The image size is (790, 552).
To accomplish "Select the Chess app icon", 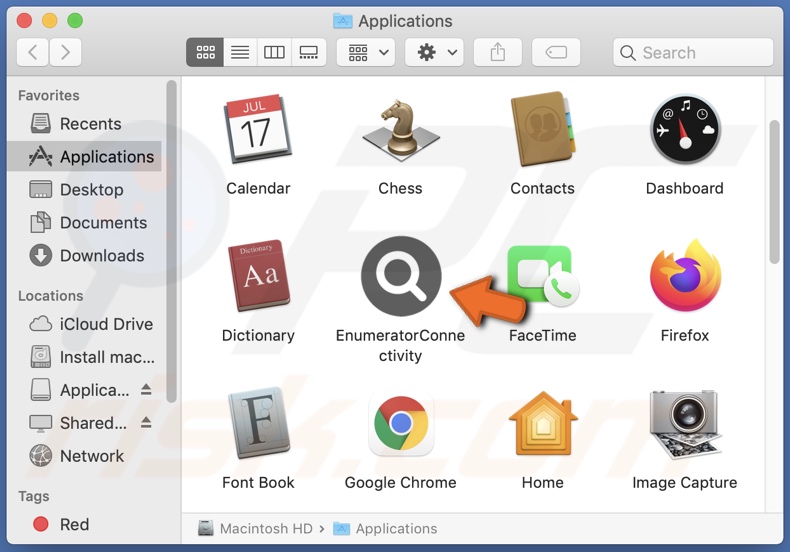I will [x=401, y=129].
